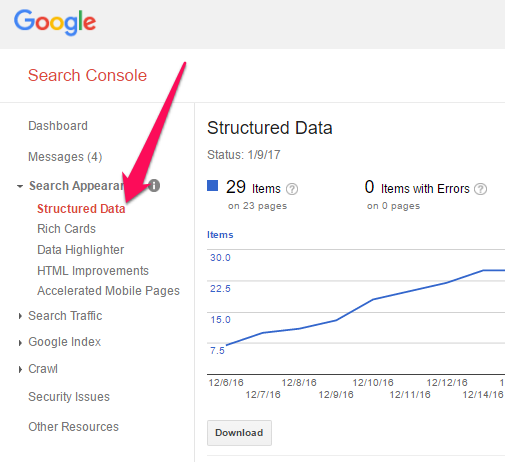Image resolution: width=505 pixels, height=462 pixels.
Task: Click the 12/11/16 axis label
Action: [x=410, y=395]
